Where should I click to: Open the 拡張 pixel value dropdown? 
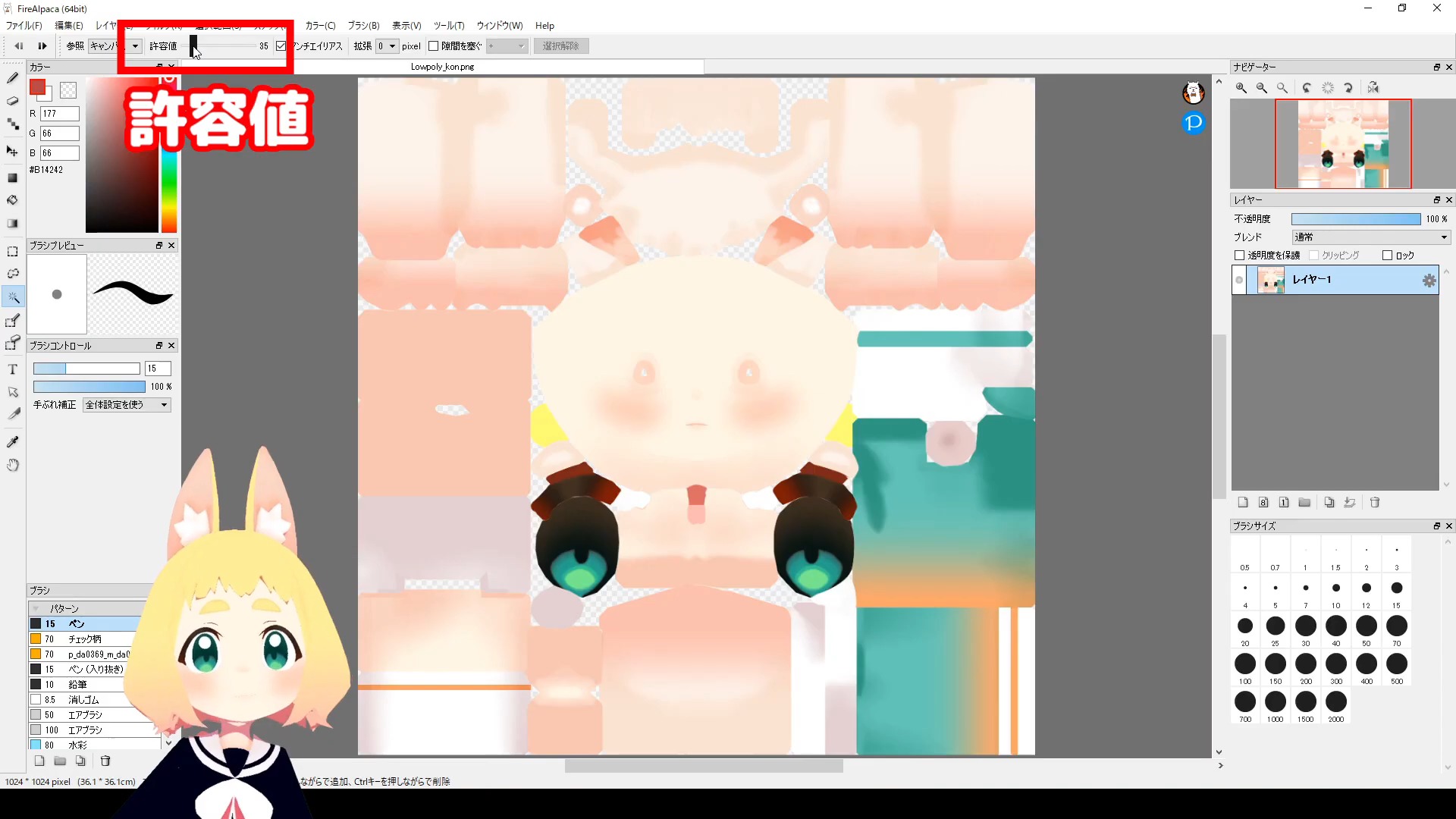387,46
